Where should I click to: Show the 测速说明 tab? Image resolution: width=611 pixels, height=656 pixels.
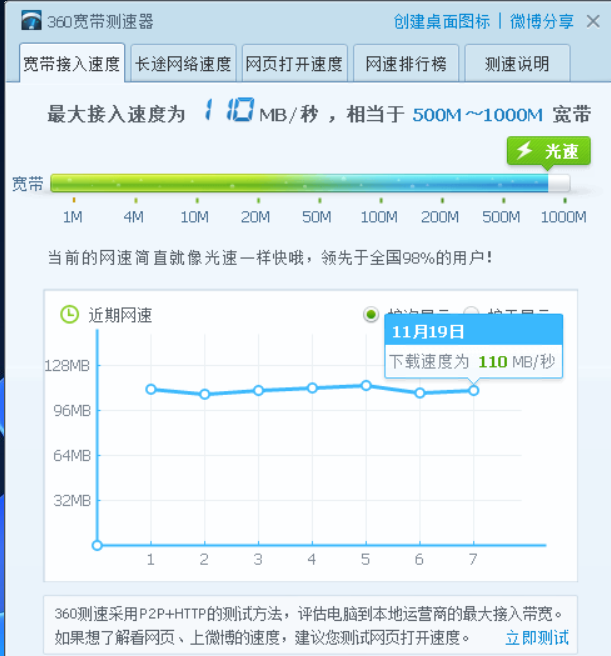coord(517,64)
